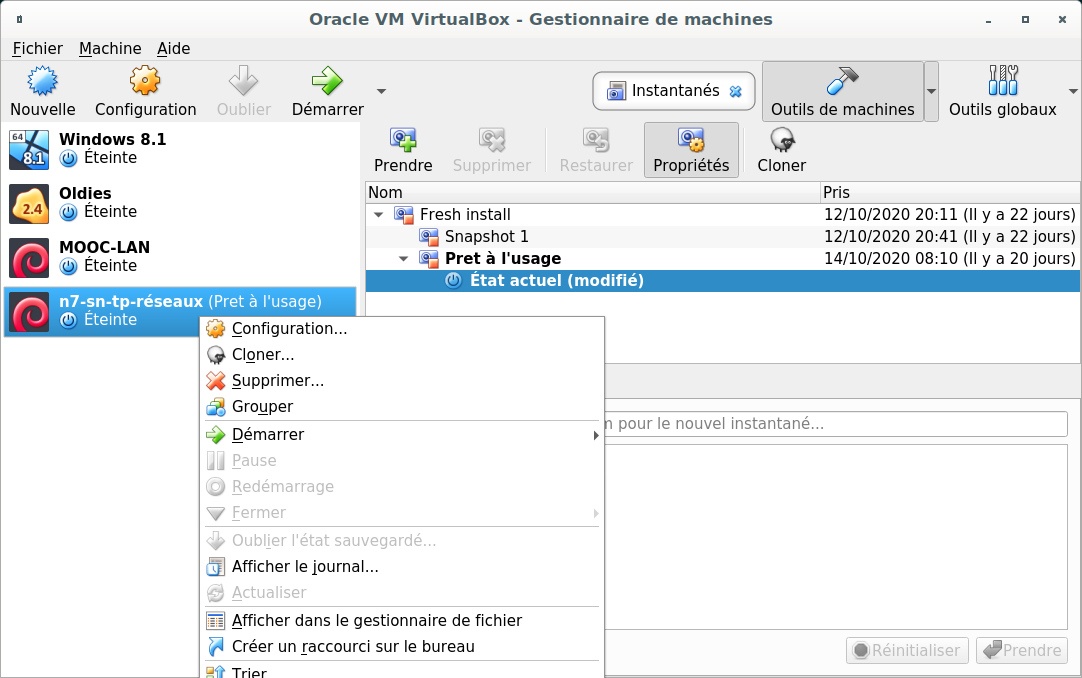Click the red X Supprimer menu icon

click(x=216, y=381)
